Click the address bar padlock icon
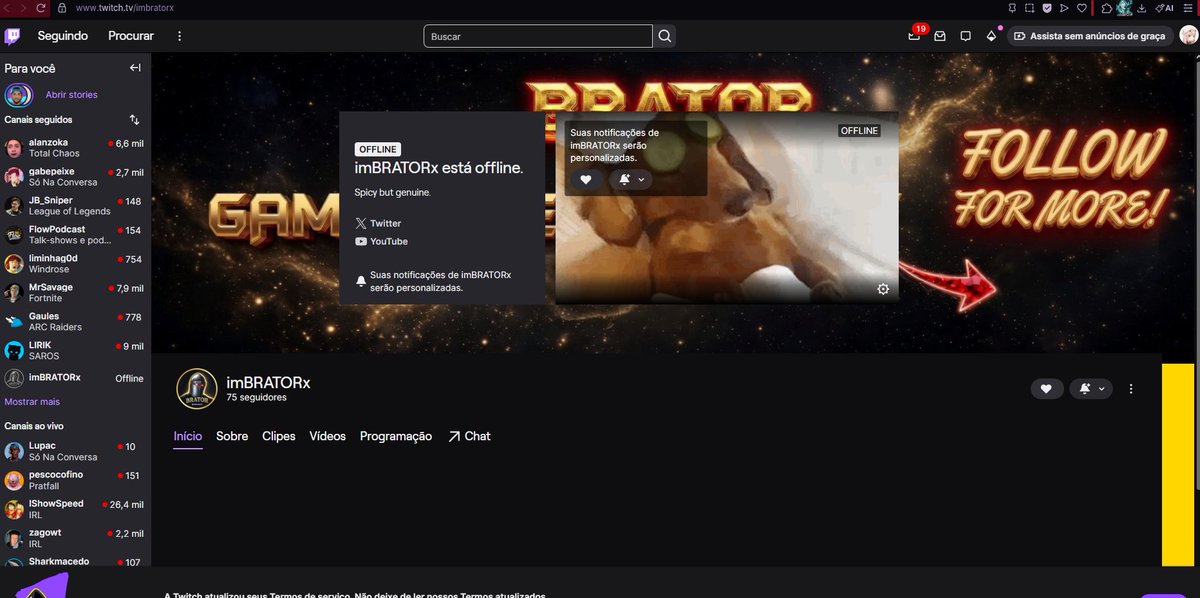 62,7
